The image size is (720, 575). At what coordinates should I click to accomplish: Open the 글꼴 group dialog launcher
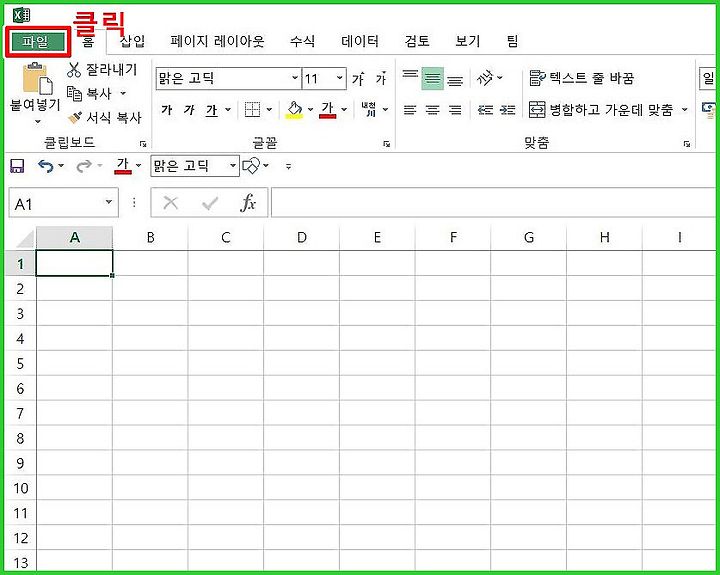(x=387, y=144)
